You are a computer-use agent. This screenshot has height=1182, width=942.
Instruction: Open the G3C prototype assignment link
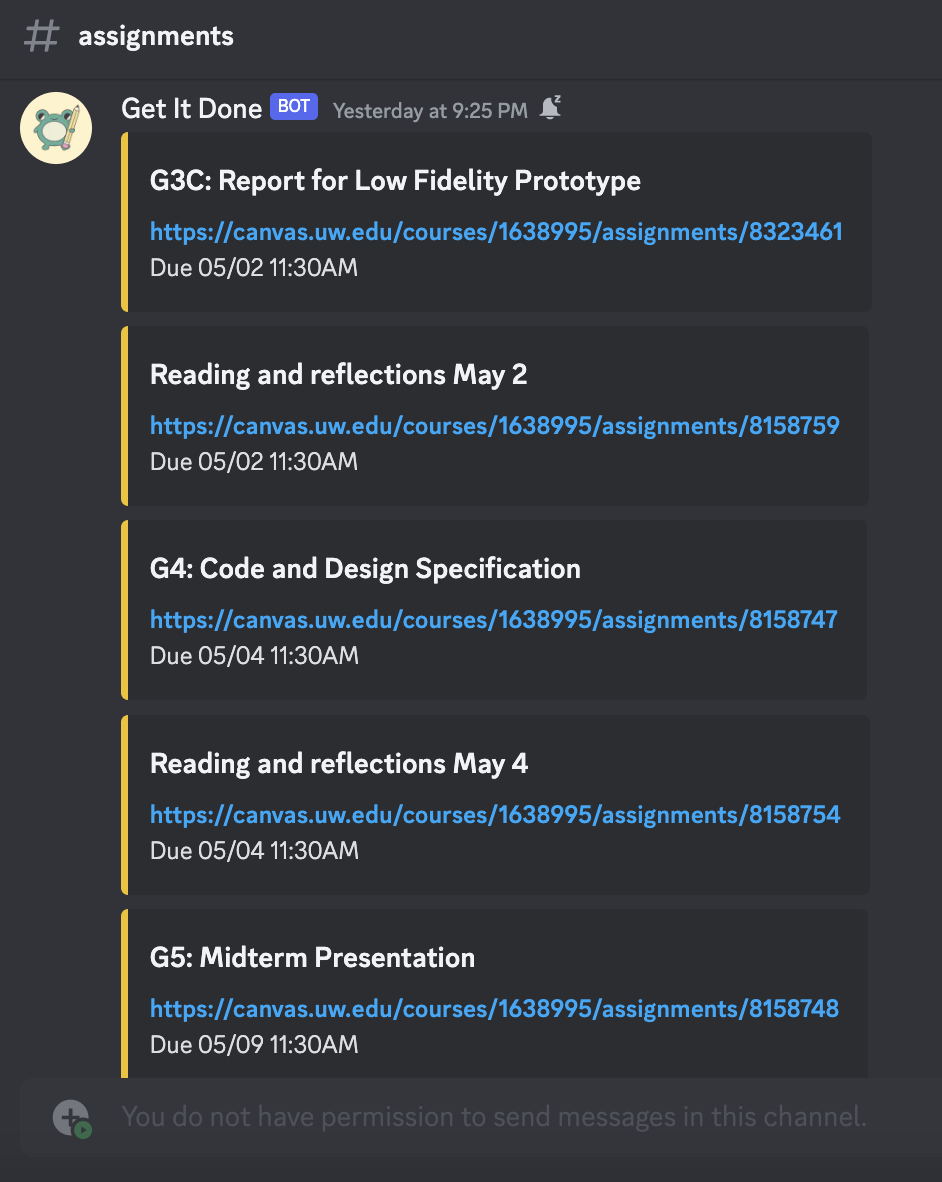point(494,232)
